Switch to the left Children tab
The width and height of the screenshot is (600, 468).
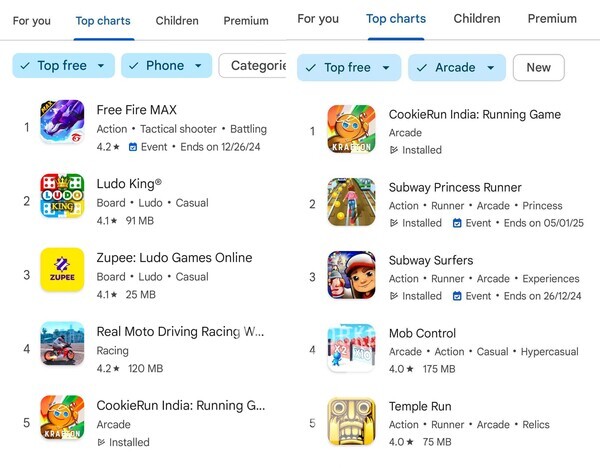click(177, 20)
